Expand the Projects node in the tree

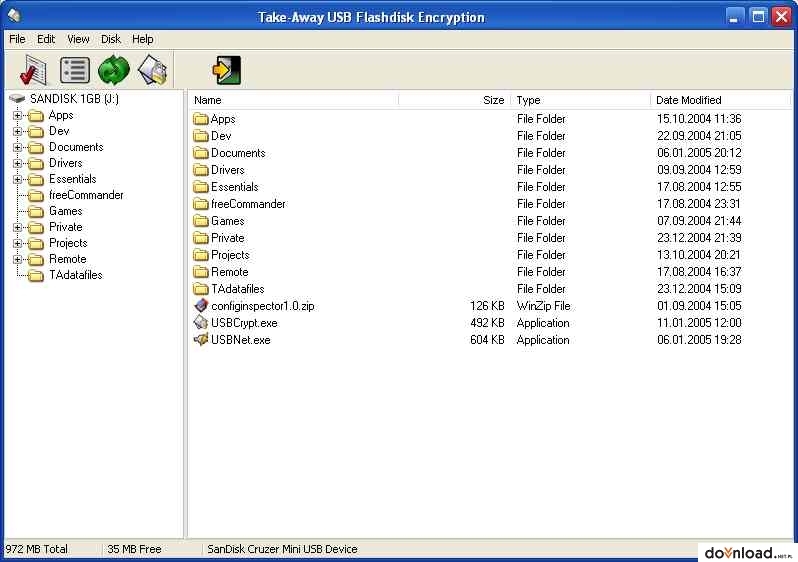tap(17, 243)
